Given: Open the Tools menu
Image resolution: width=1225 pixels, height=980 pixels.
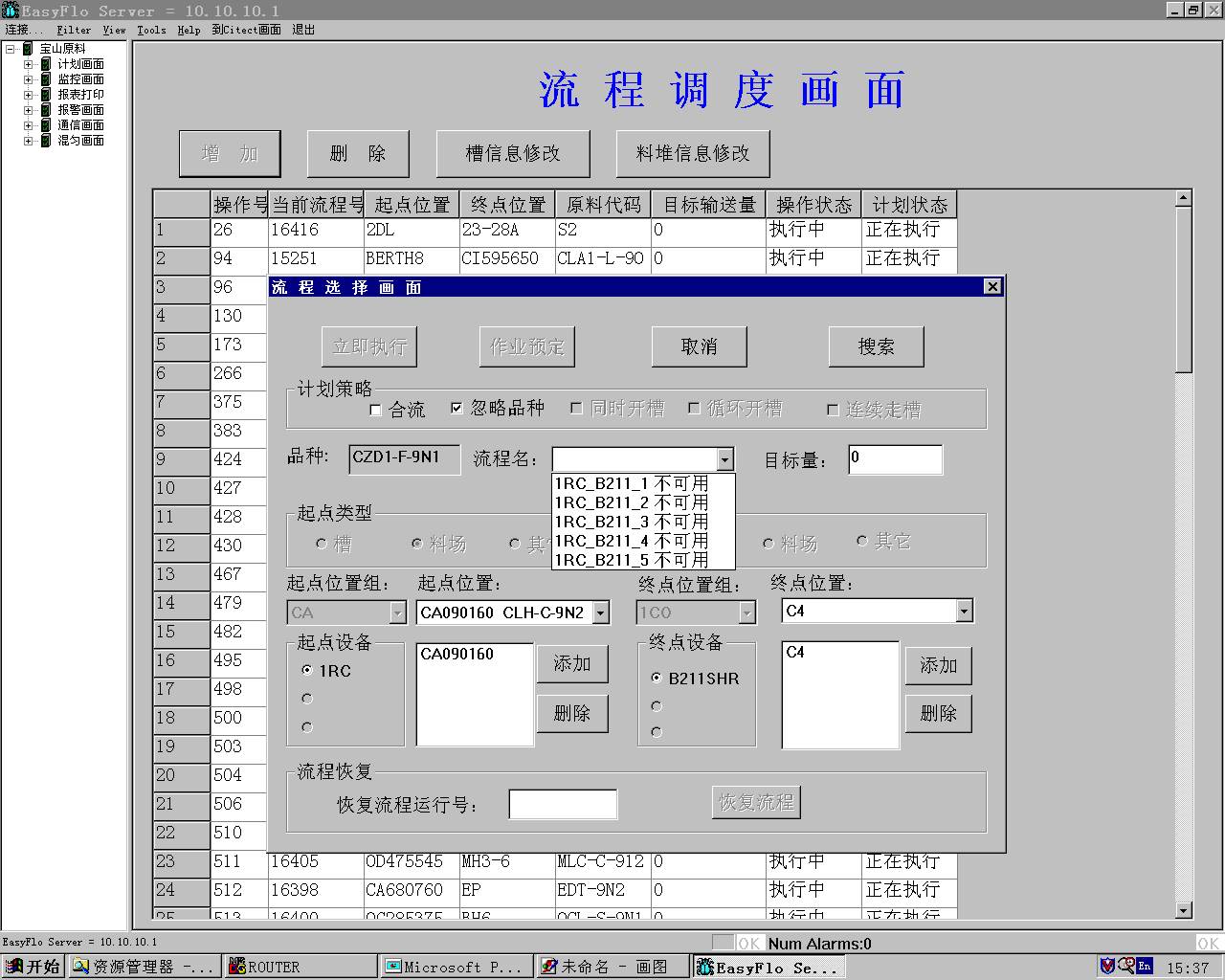Looking at the screenshot, I should [151, 30].
